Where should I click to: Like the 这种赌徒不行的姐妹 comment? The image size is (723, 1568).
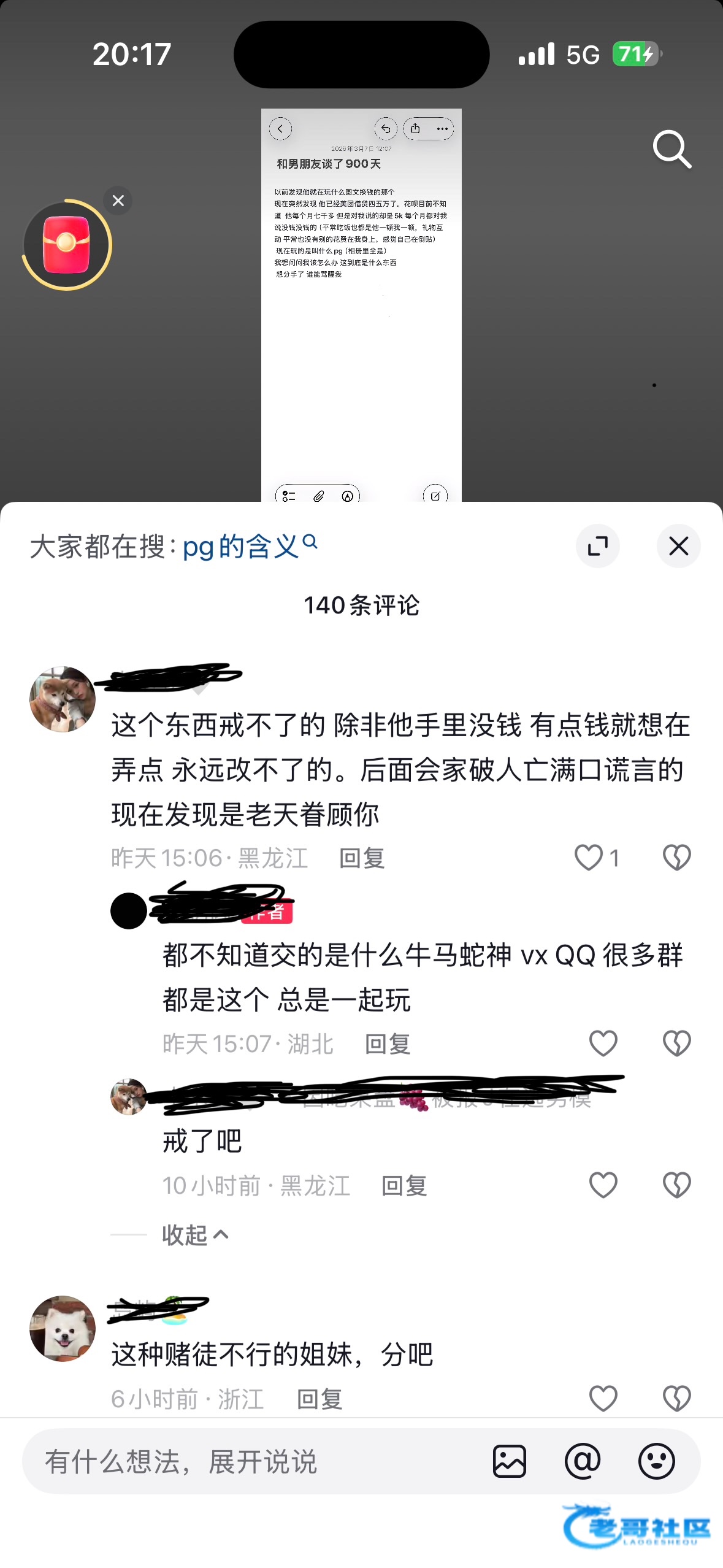[x=603, y=1398]
